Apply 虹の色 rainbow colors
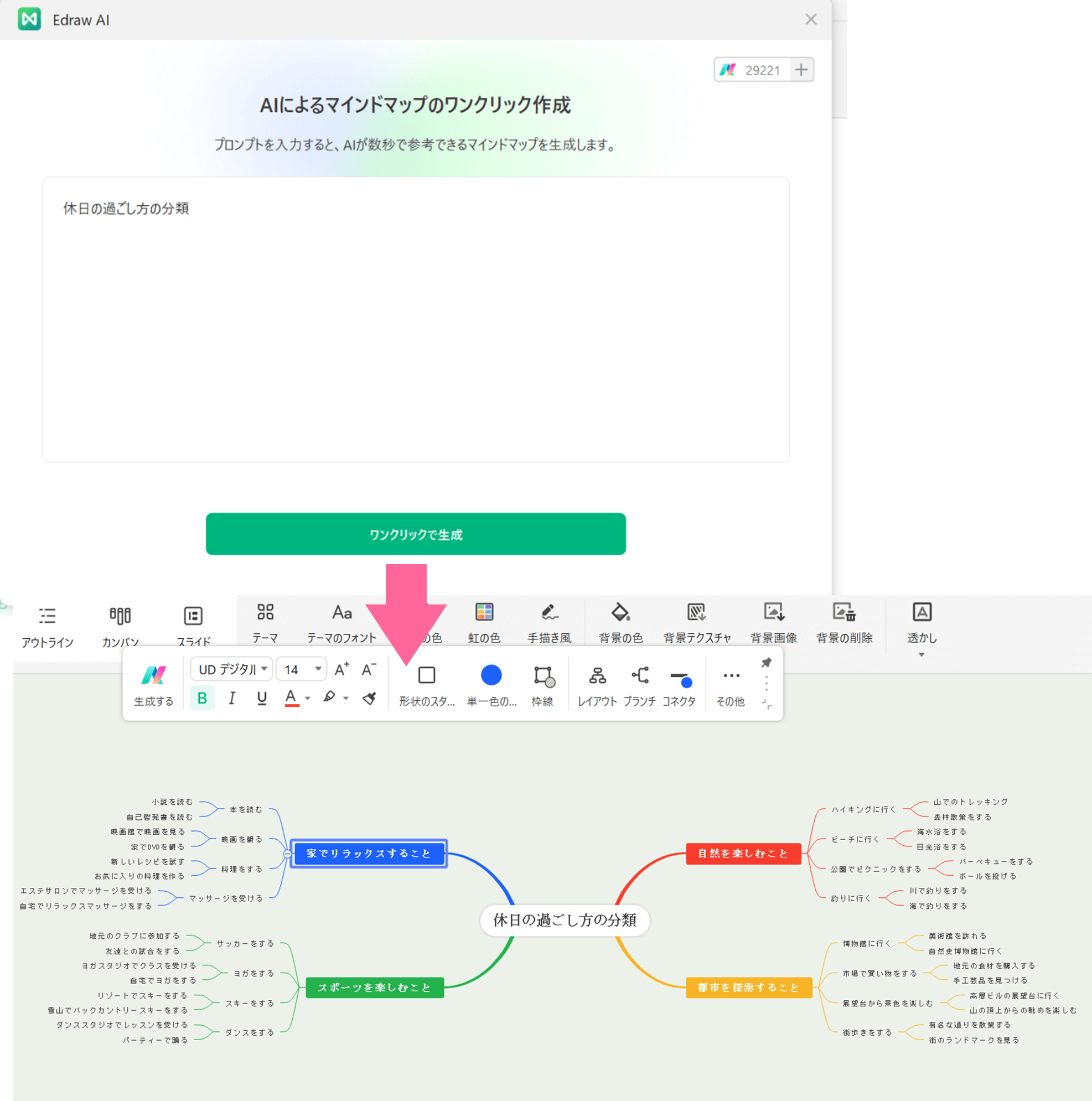The width and height of the screenshot is (1092, 1101). 484,623
